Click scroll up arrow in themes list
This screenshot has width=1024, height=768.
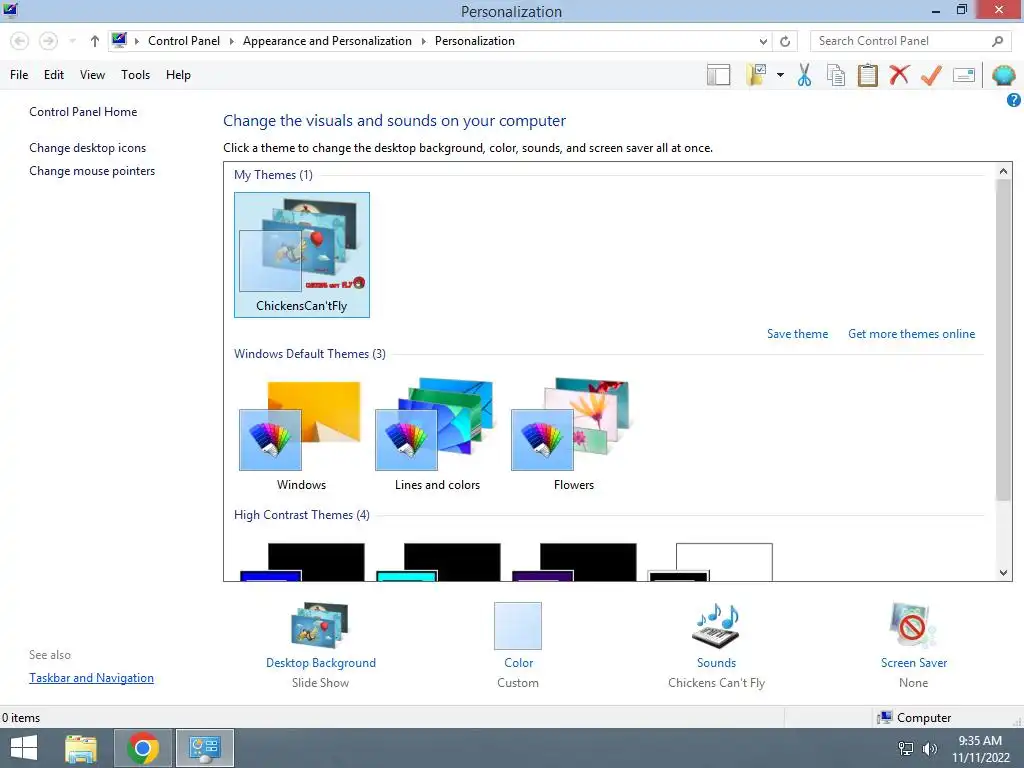tap(1003, 171)
